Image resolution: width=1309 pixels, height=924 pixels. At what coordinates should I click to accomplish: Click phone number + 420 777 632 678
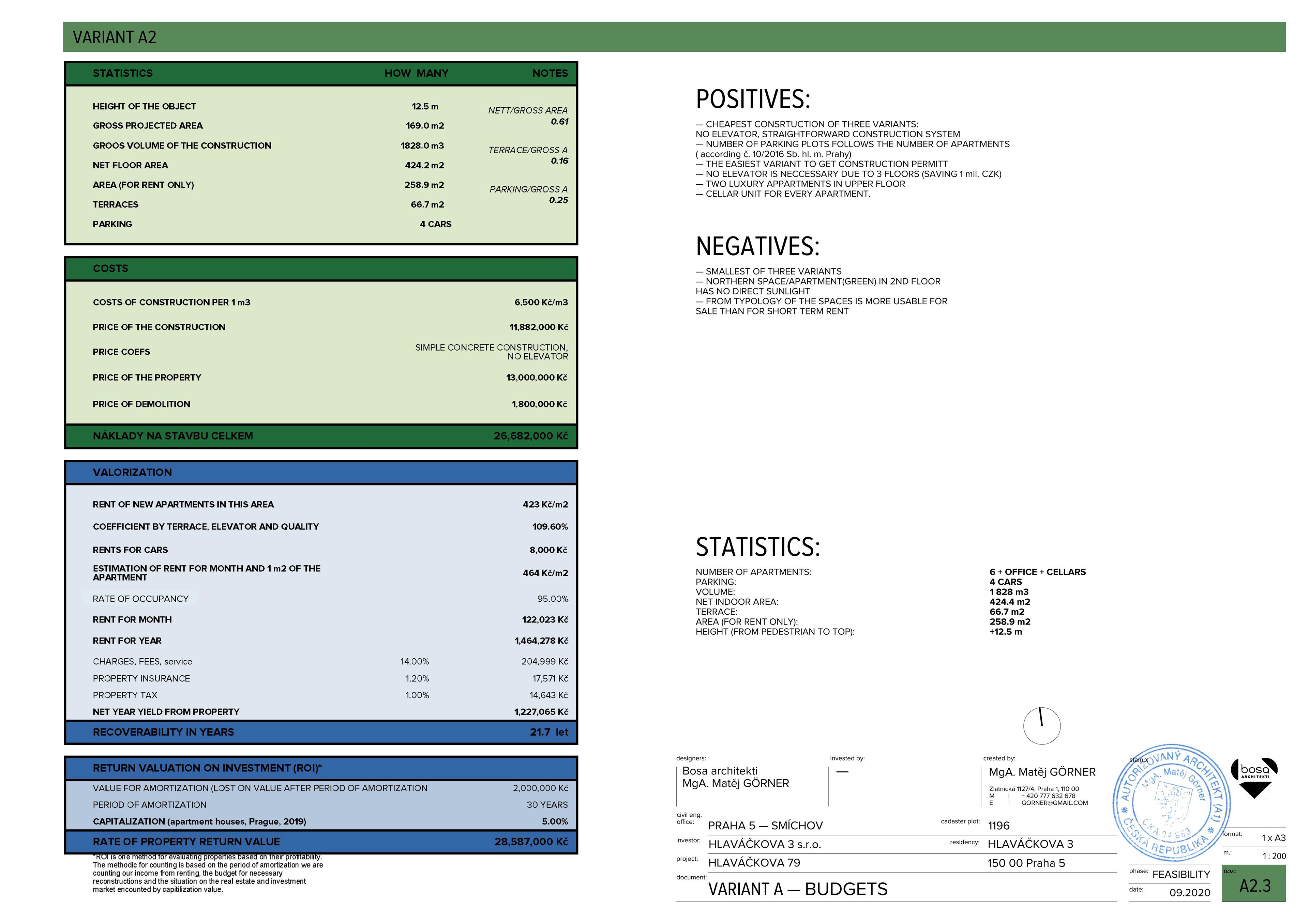(1048, 796)
